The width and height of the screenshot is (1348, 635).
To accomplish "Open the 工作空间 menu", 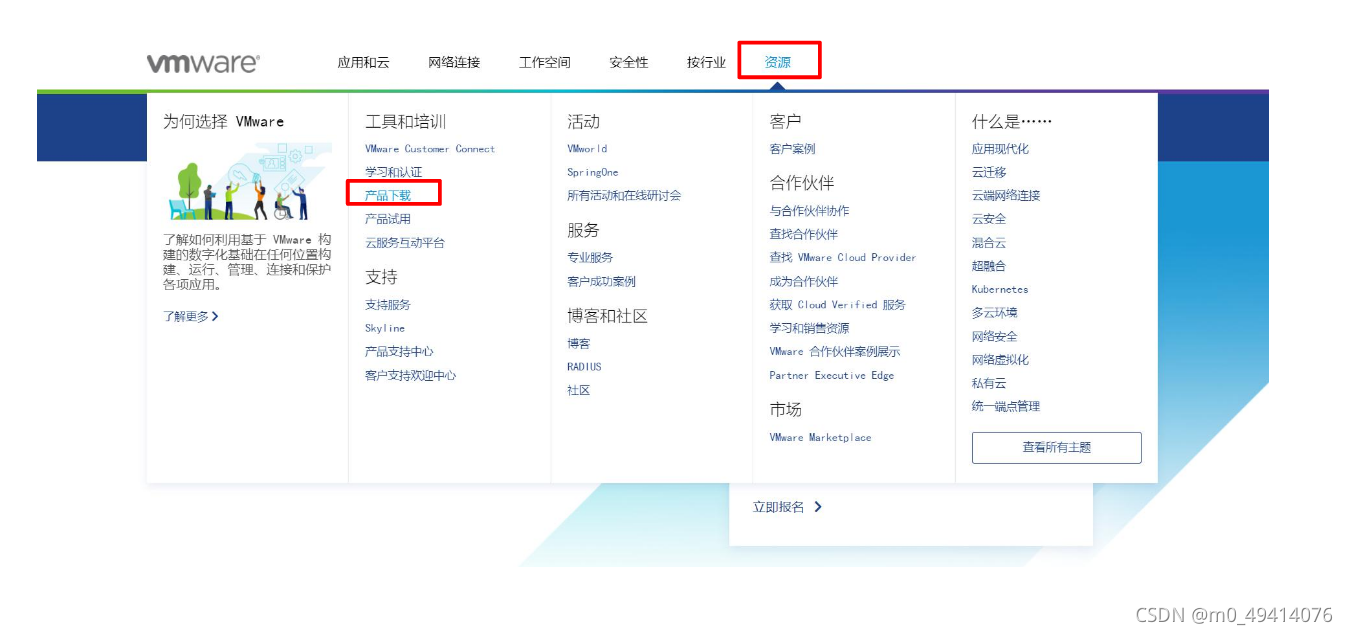I will tap(545, 62).
